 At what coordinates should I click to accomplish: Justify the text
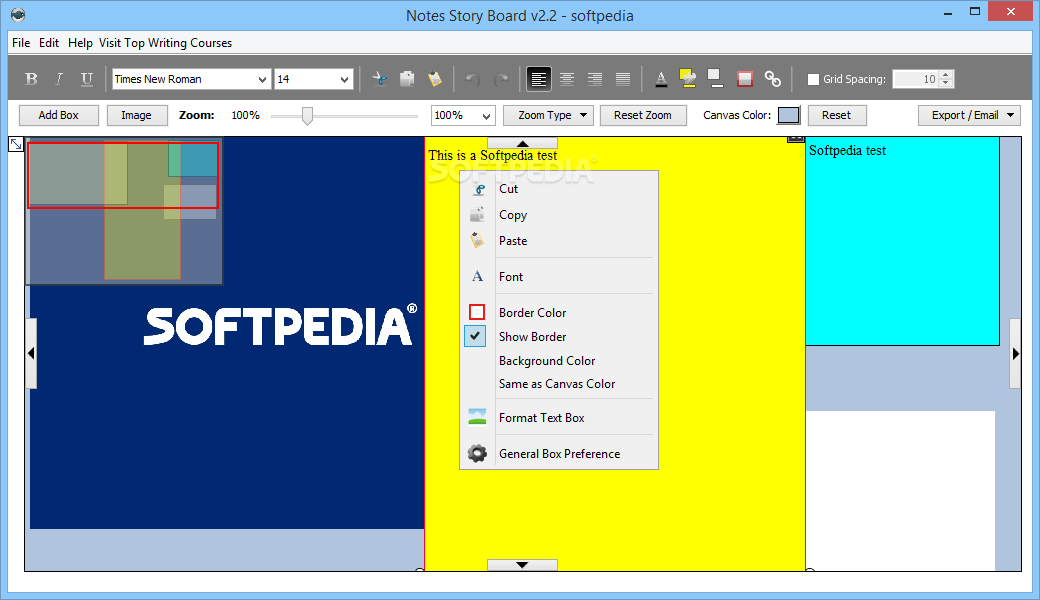point(623,79)
